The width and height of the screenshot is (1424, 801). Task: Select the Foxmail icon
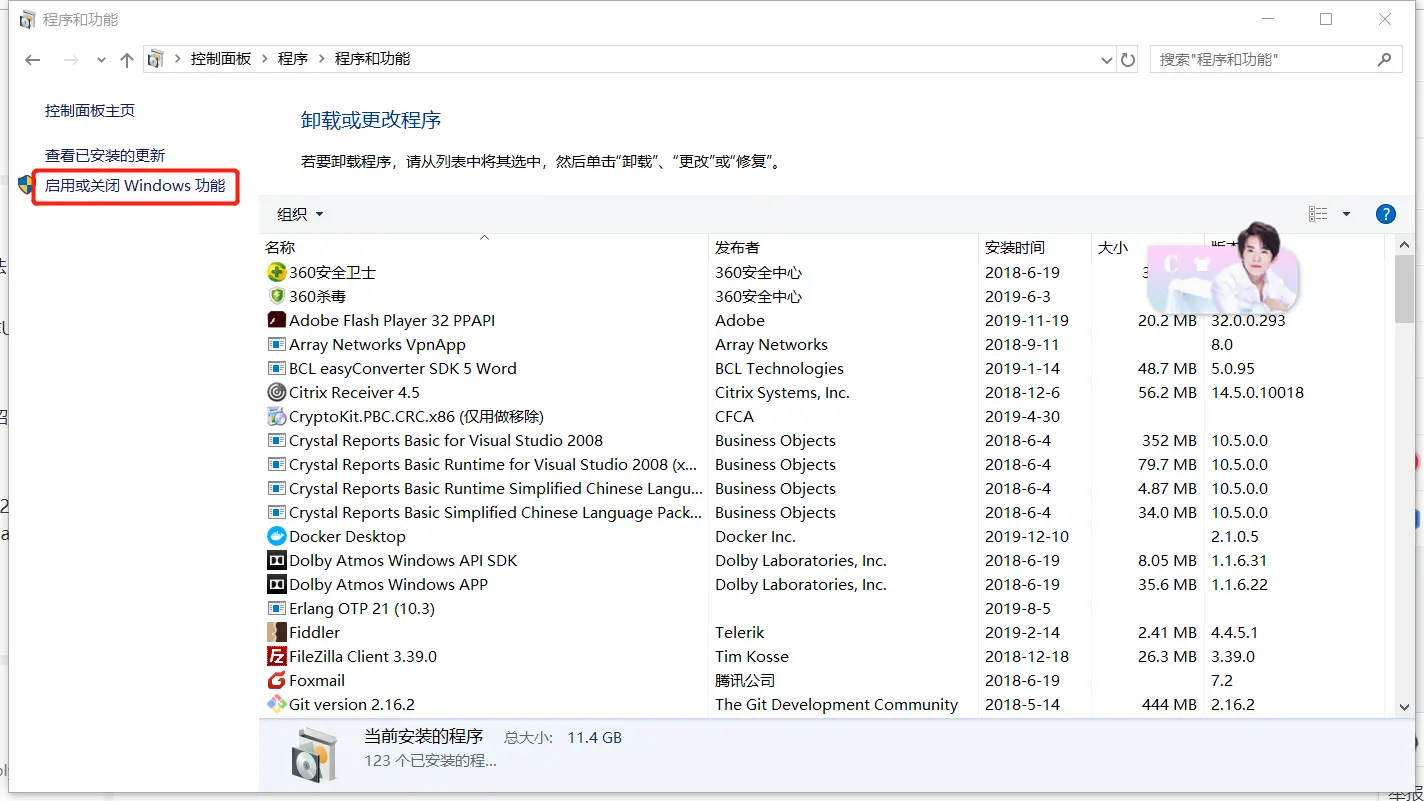(277, 680)
